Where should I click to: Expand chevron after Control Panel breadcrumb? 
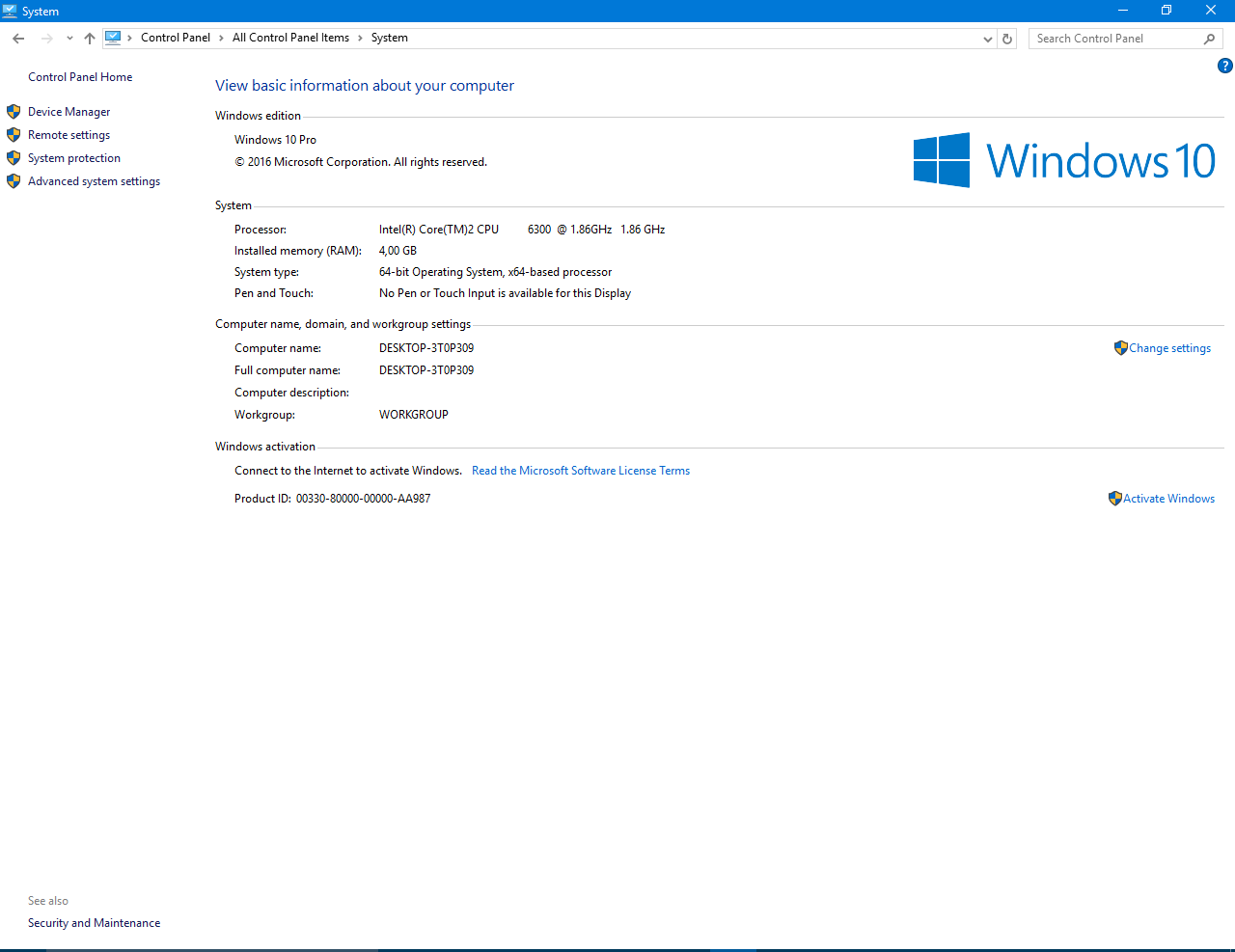(221, 38)
